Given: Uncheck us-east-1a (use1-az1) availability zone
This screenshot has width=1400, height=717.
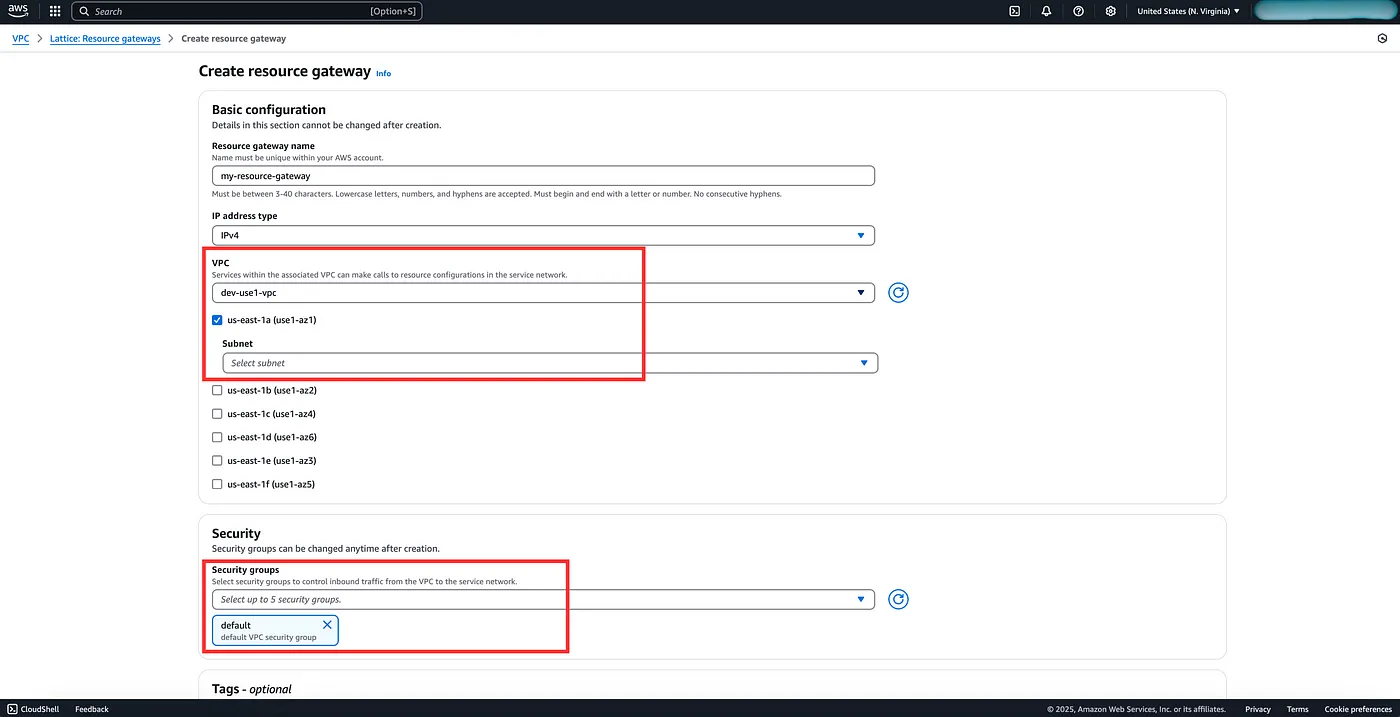Looking at the screenshot, I should click(217, 320).
